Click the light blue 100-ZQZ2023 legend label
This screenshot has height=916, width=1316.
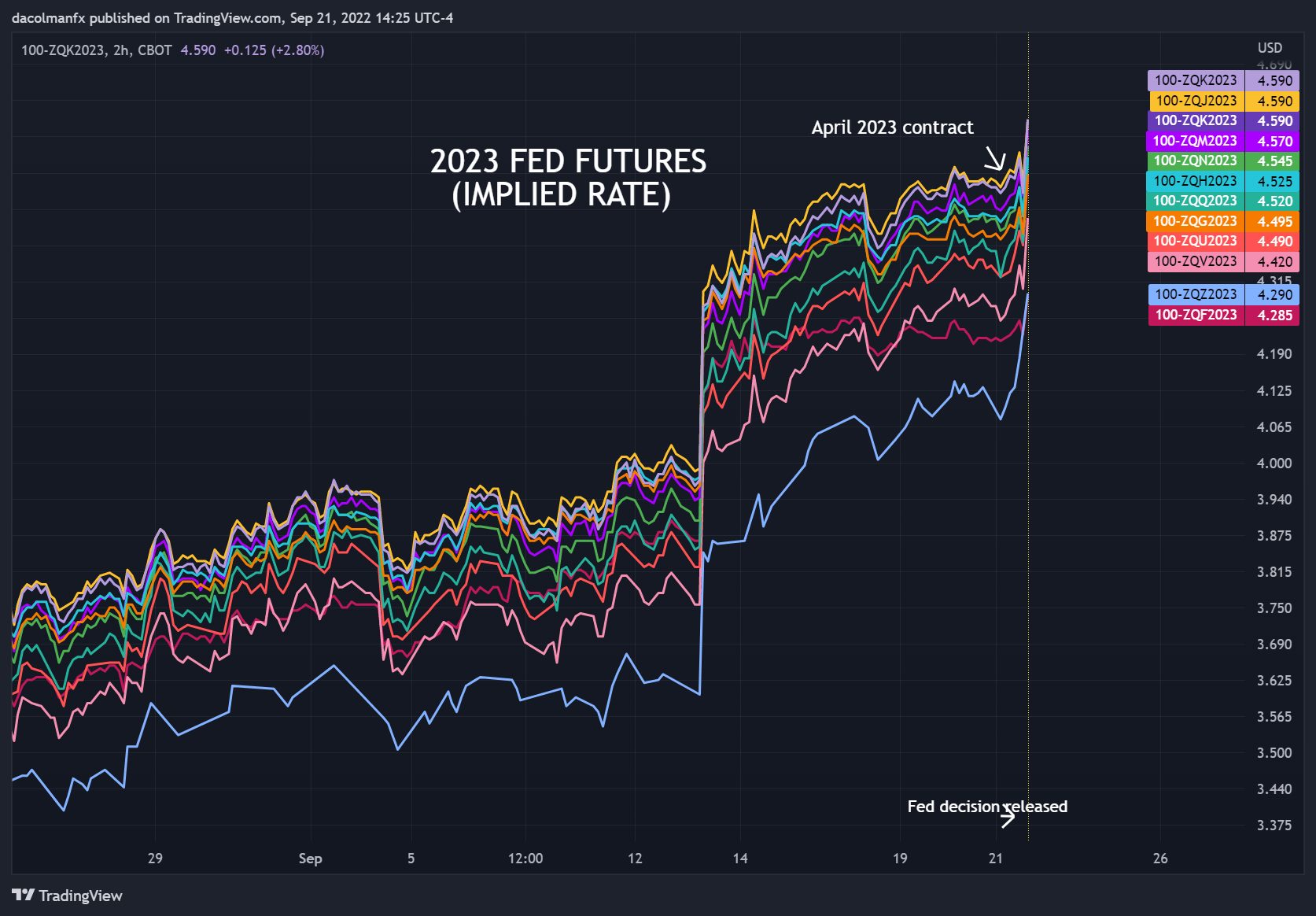point(1195,294)
